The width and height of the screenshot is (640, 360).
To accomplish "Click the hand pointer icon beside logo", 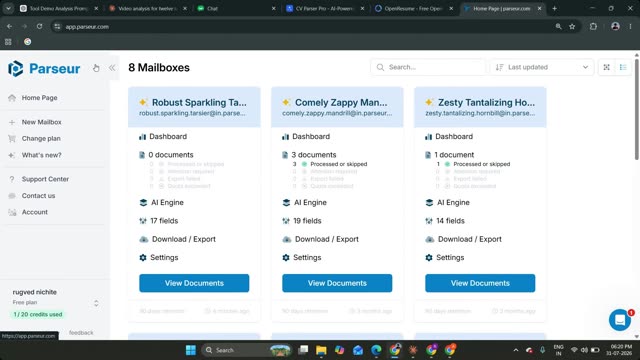I will [96, 68].
